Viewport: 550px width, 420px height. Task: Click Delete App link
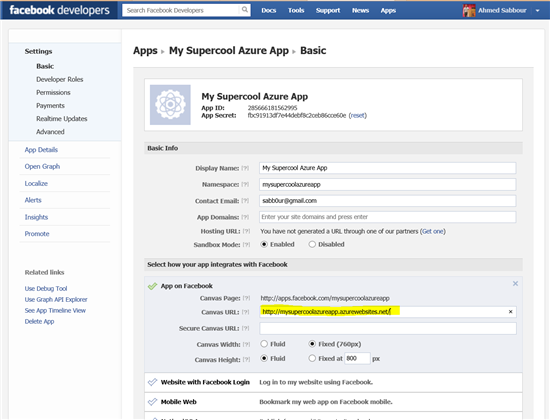[39, 321]
